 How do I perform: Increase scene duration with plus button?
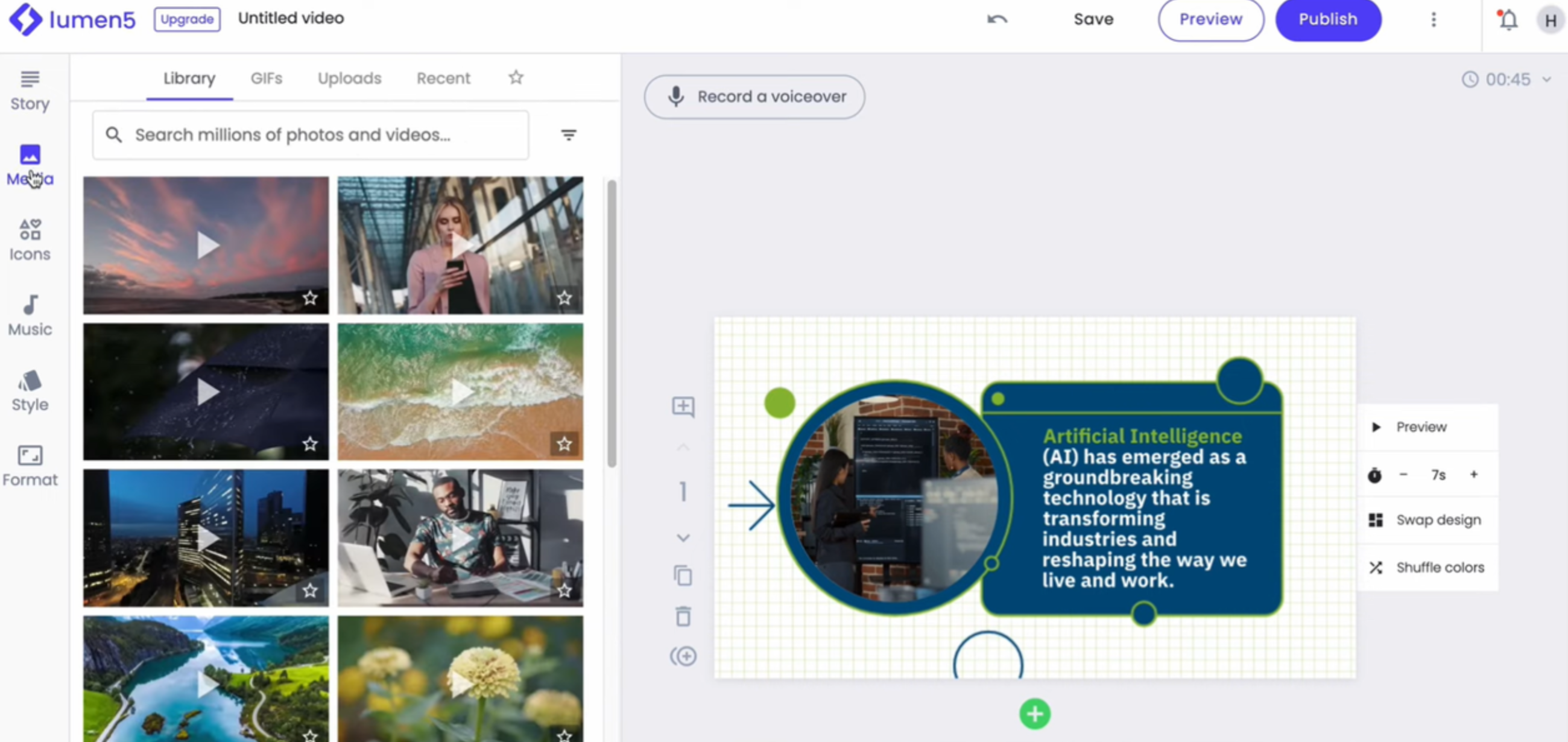(1474, 475)
